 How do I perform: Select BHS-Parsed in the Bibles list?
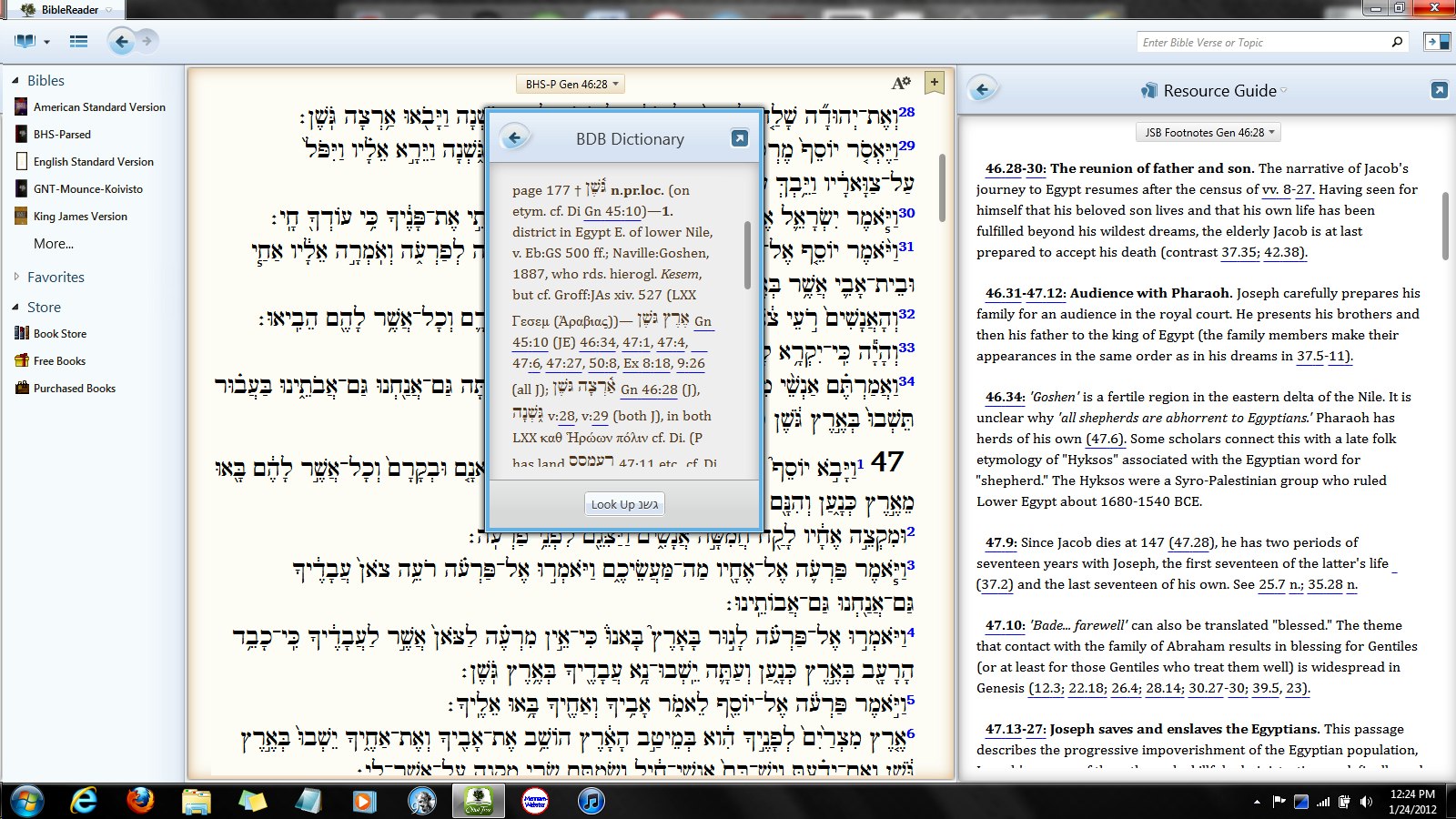pos(62,134)
